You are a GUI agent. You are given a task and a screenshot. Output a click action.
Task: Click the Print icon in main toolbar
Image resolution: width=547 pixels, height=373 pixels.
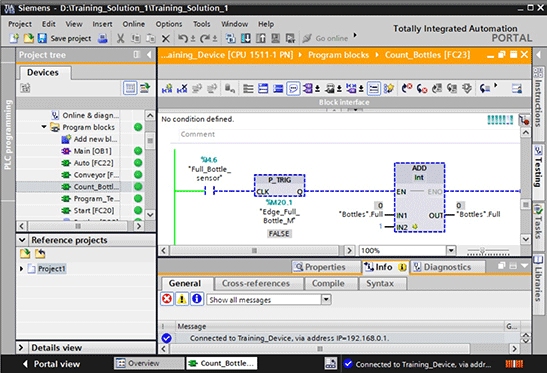[103, 38]
